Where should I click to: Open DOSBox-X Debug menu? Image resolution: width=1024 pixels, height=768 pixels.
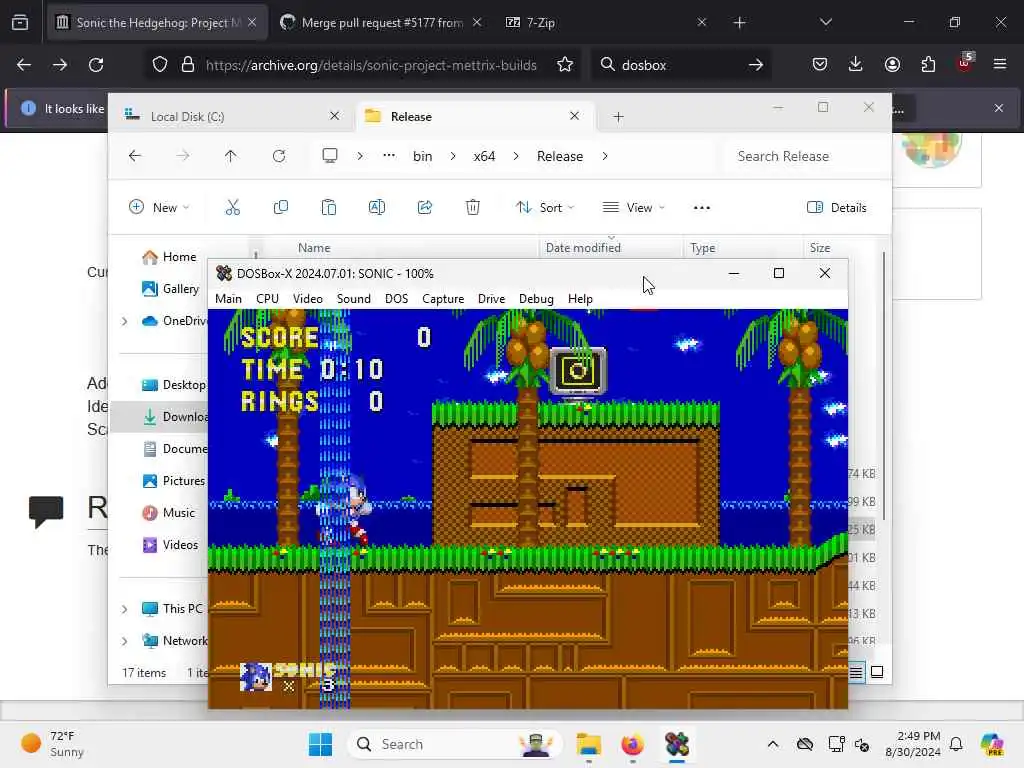pos(536,298)
